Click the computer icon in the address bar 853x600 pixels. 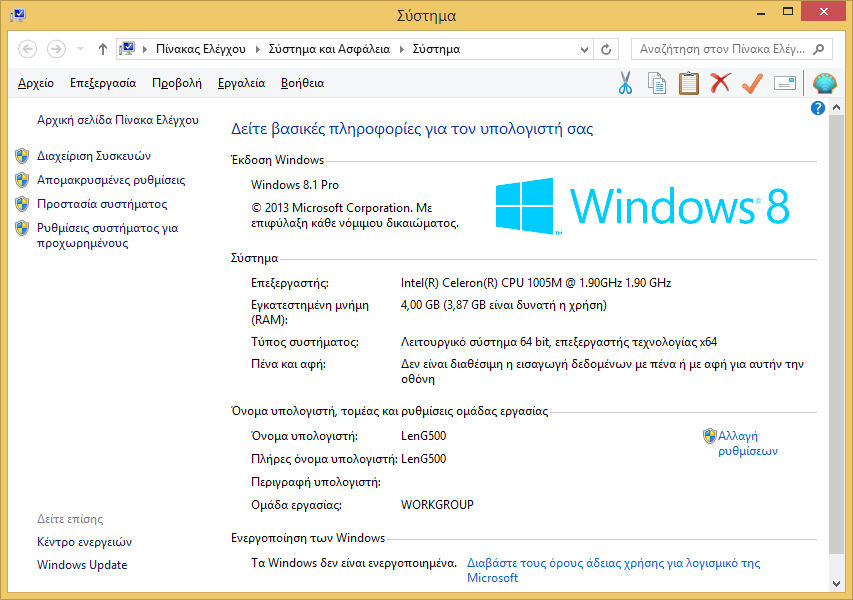[127, 49]
